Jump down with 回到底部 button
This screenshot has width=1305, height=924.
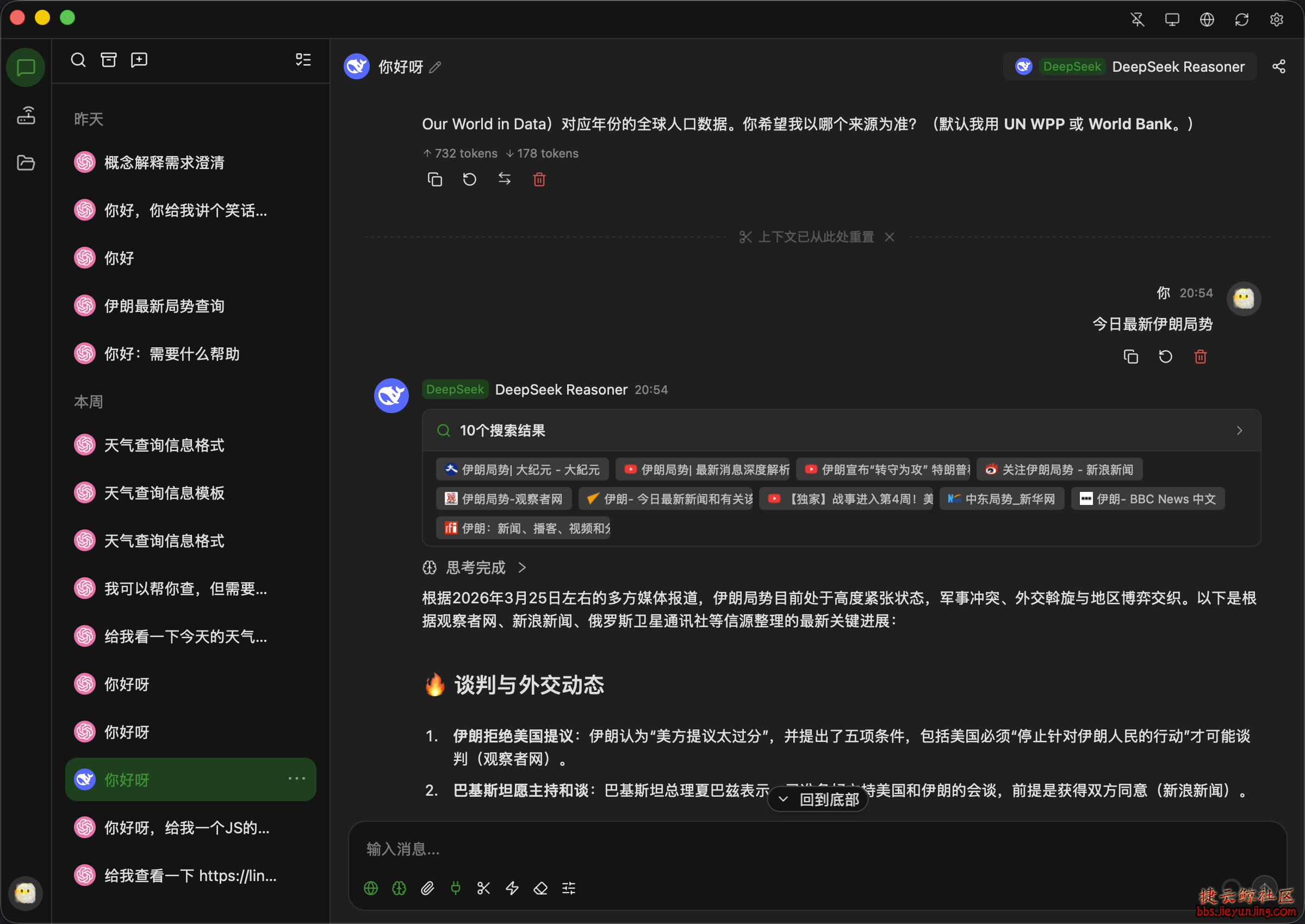click(818, 800)
